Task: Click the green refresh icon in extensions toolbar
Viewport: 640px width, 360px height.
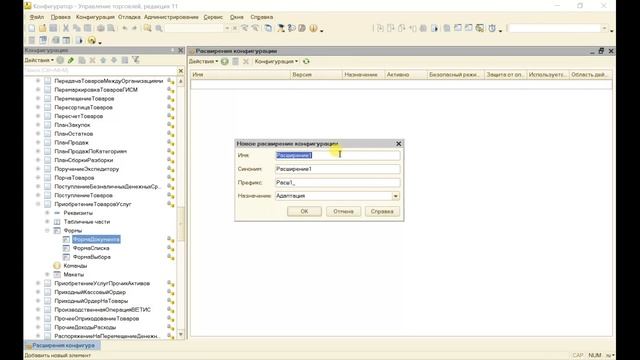Action: (306, 61)
